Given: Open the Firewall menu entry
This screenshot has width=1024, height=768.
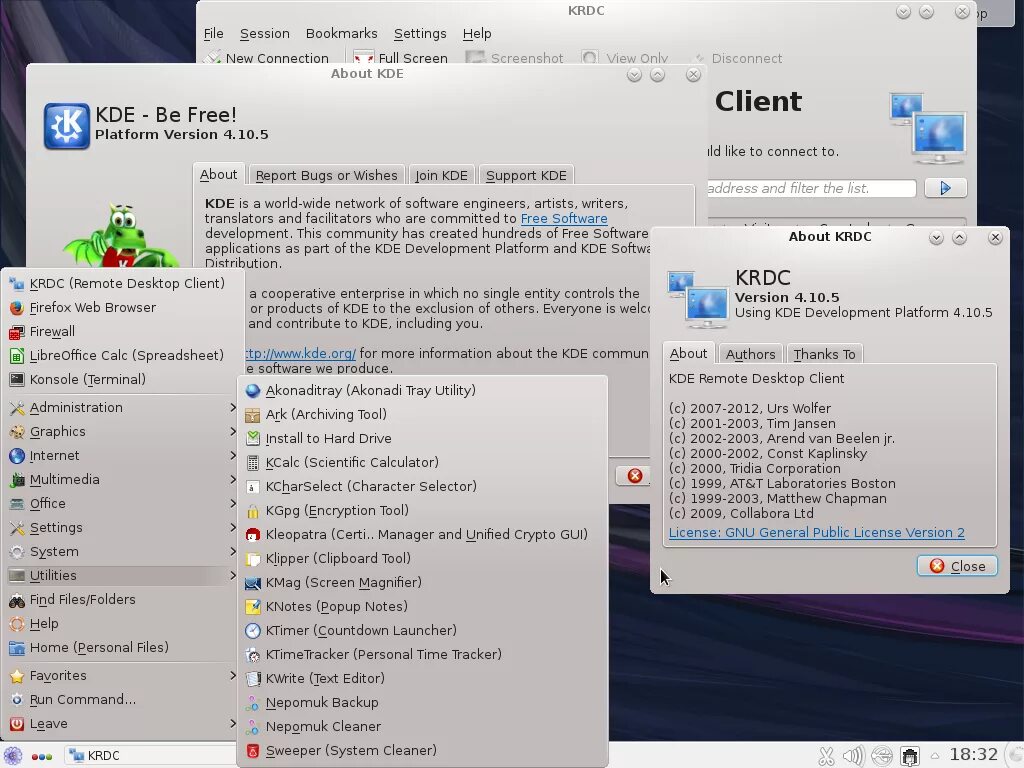Looking at the screenshot, I should click(122, 332).
